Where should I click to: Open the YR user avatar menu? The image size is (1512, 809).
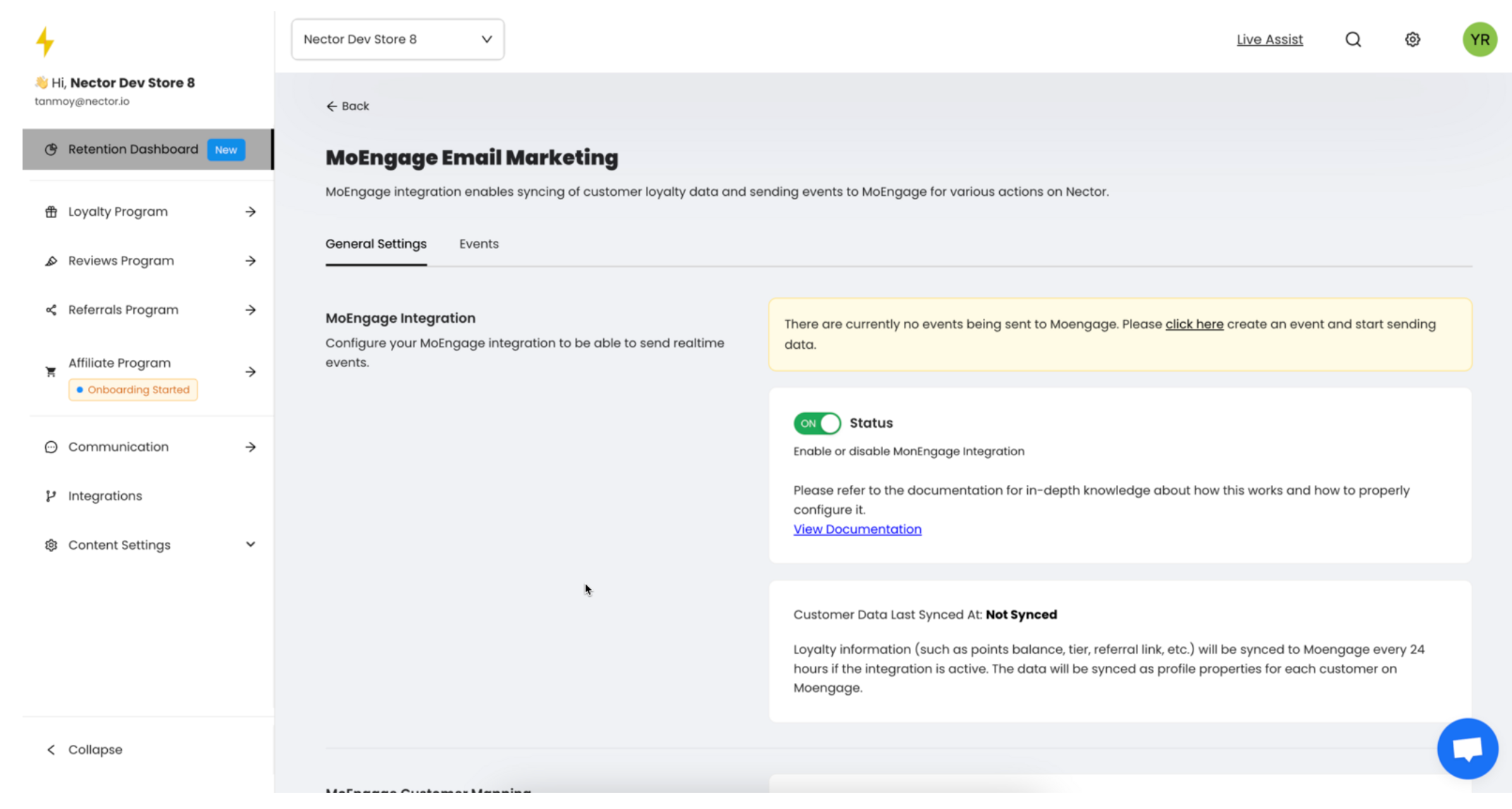[1480, 39]
